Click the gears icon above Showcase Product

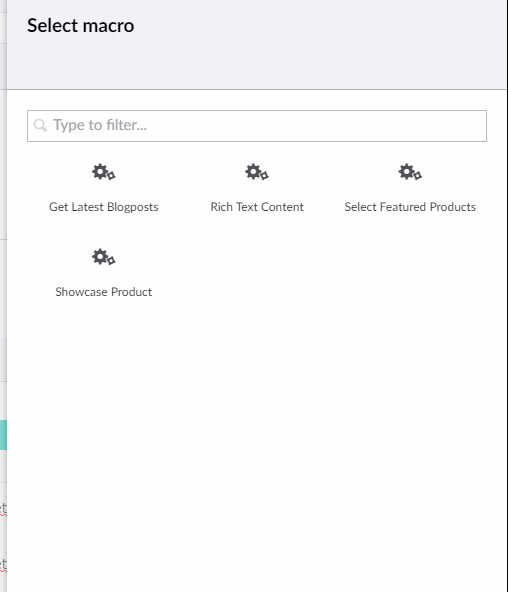coord(104,257)
